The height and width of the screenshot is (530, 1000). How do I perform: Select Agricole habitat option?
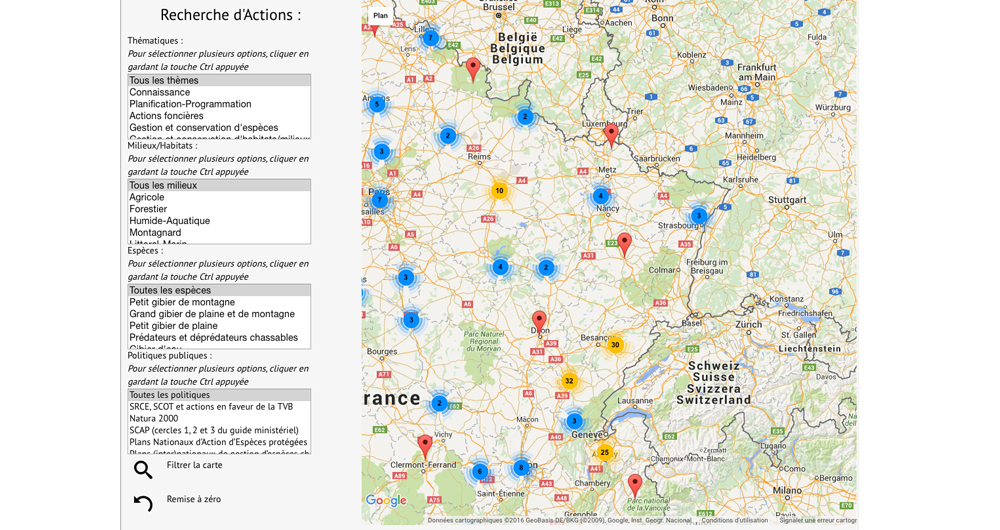[219, 197]
